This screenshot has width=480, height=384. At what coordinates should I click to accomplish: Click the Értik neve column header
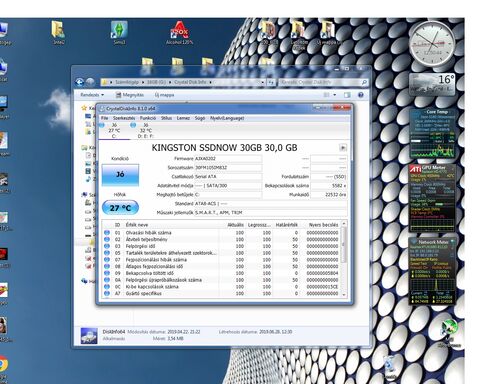tap(137, 225)
